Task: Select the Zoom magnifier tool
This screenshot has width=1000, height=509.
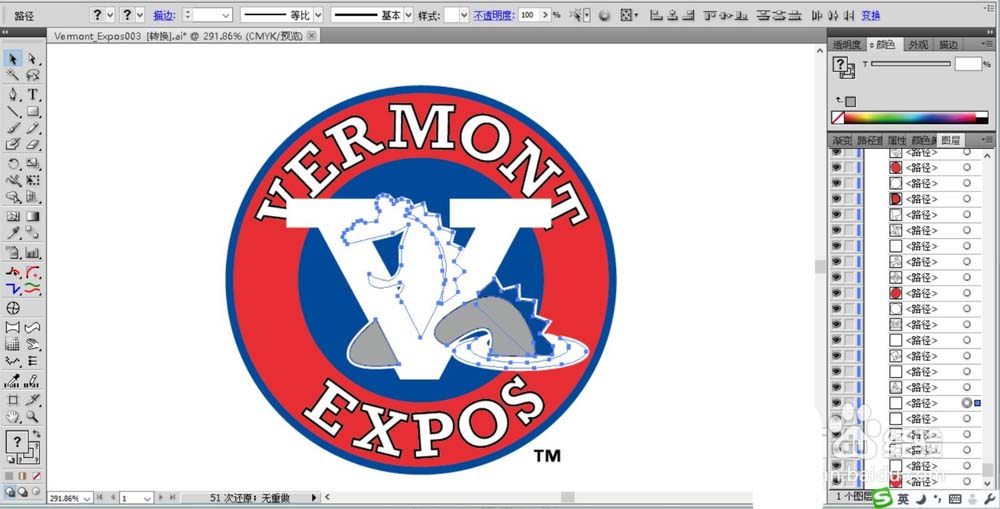Action: pyautogui.click(x=33, y=417)
